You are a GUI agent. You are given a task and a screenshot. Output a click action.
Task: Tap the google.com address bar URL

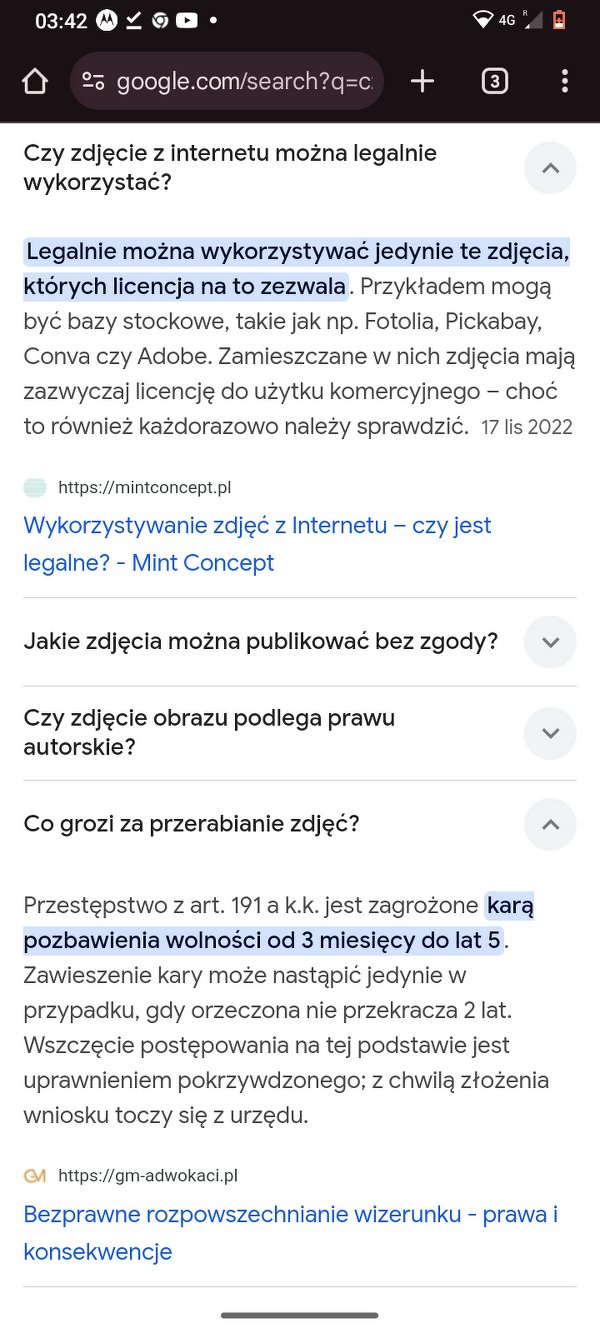click(x=244, y=81)
